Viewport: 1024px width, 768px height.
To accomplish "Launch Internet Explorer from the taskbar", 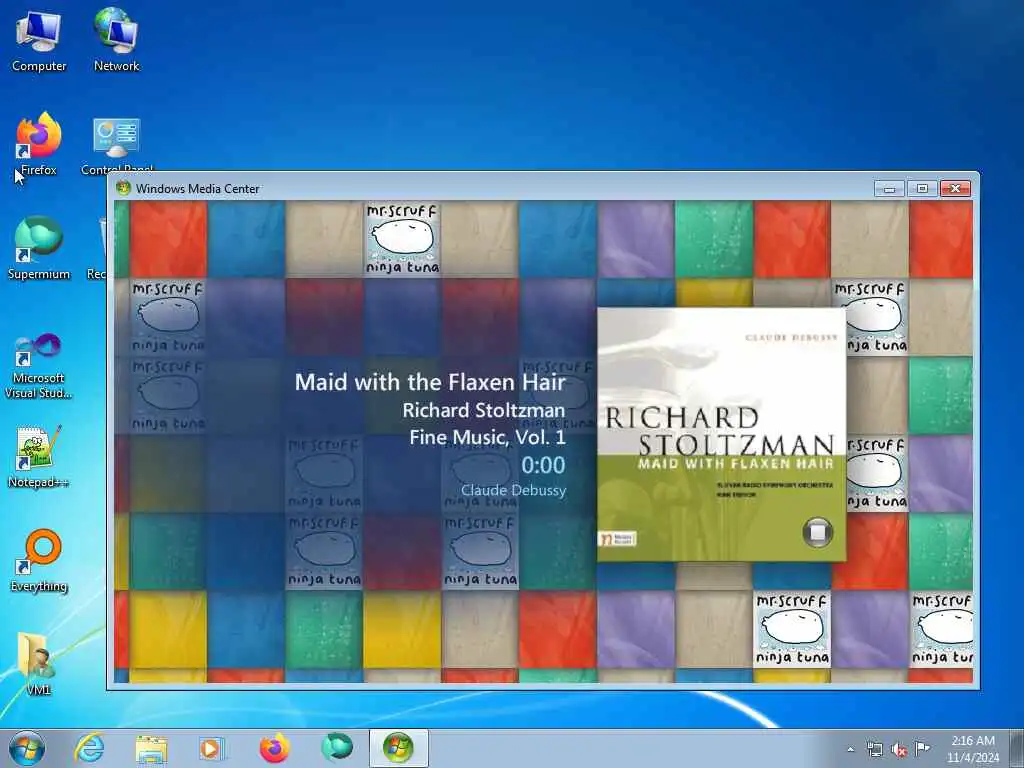I will (89, 748).
